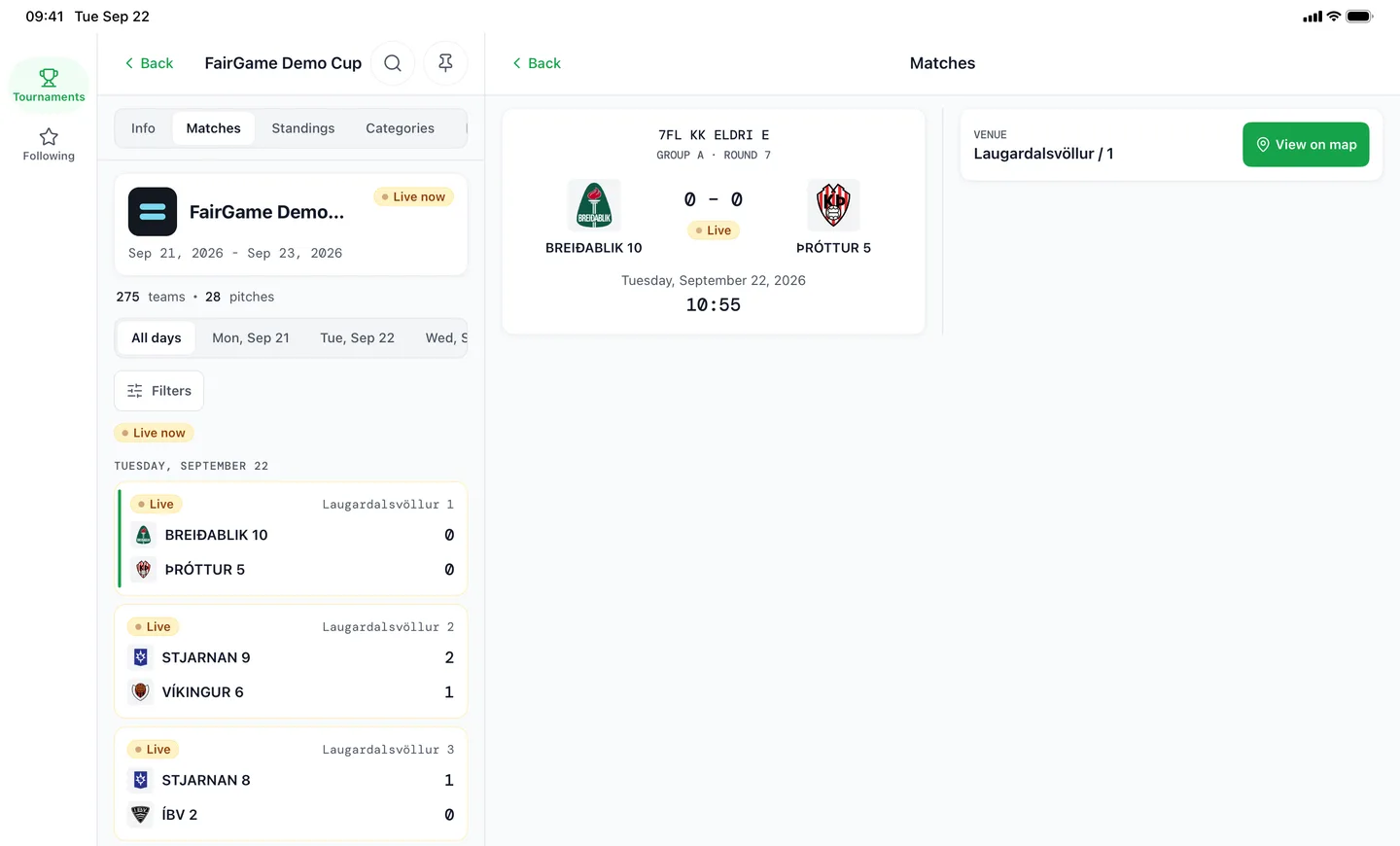Select Tue, Sep 22 day filter
The width and height of the screenshot is (1400, 846).
click(x=358, y=338)
